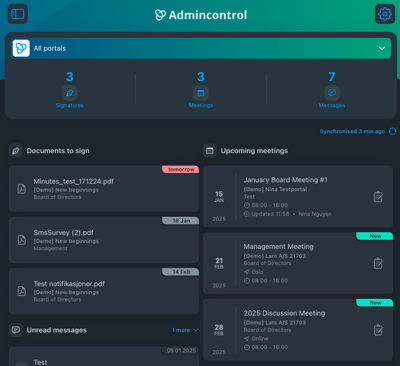Click the 14 Feb date badge
400x366 pixels.
(181, 272)
